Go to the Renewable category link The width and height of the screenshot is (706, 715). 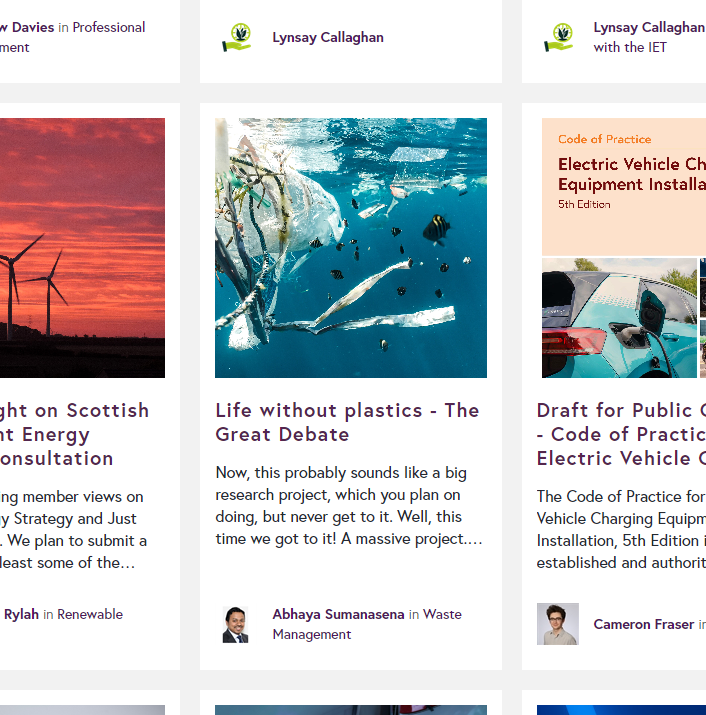pyautogui.click(x=90, y=614)
